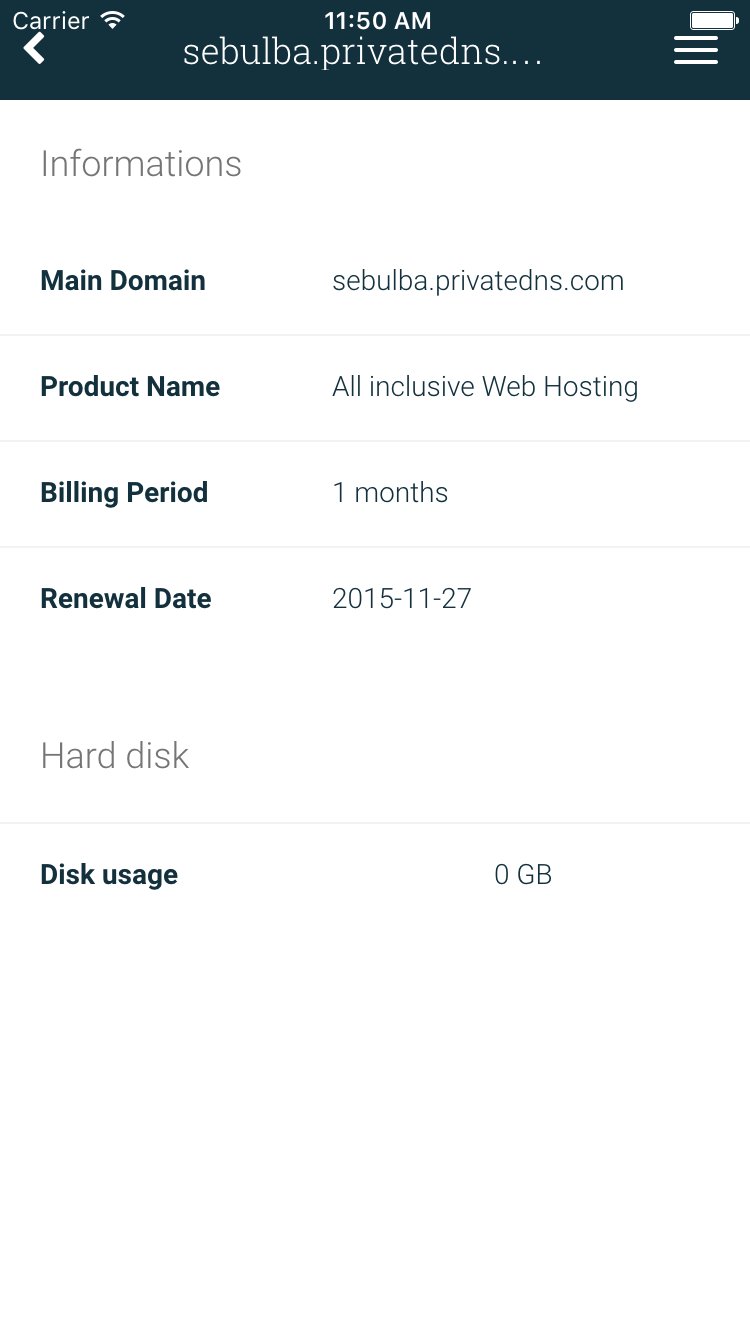
Task: Tap the back arrow in header
Action: click(35, 47)
